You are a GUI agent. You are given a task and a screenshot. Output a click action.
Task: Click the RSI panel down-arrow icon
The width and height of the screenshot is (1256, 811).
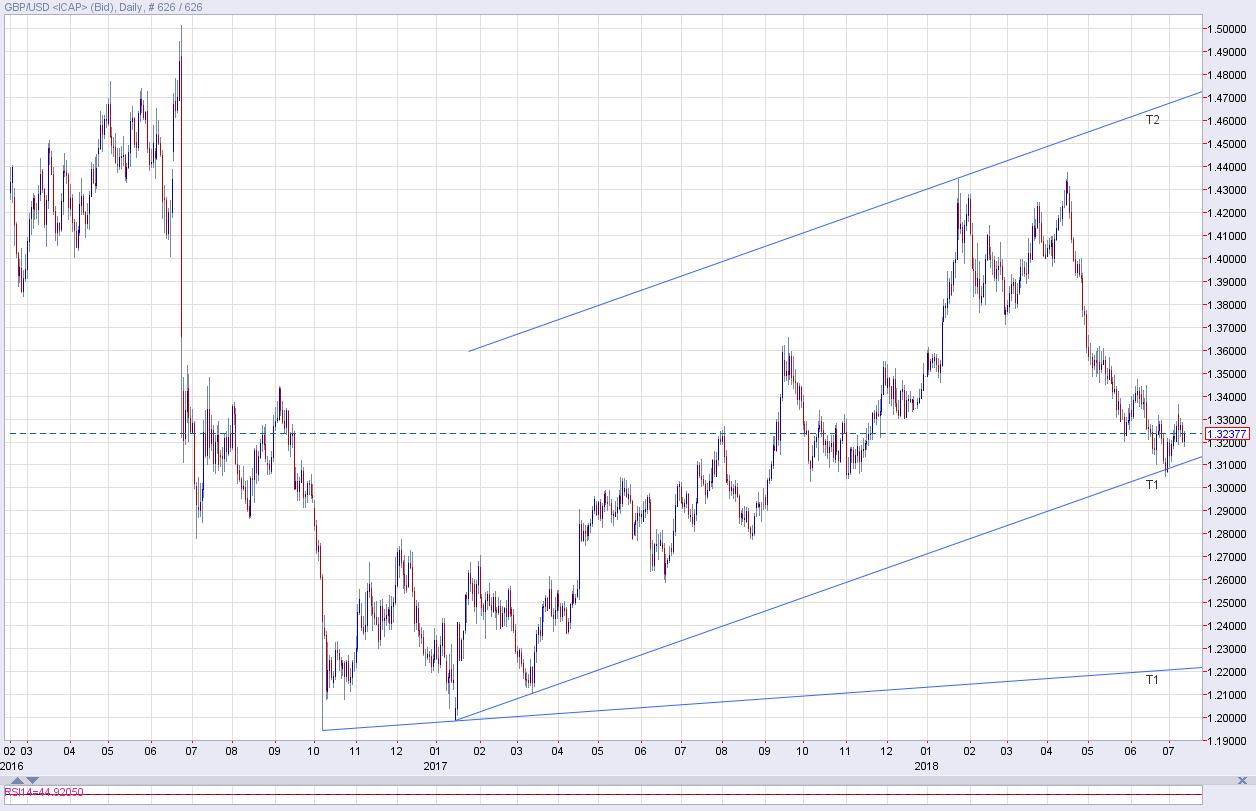(33, 780)
